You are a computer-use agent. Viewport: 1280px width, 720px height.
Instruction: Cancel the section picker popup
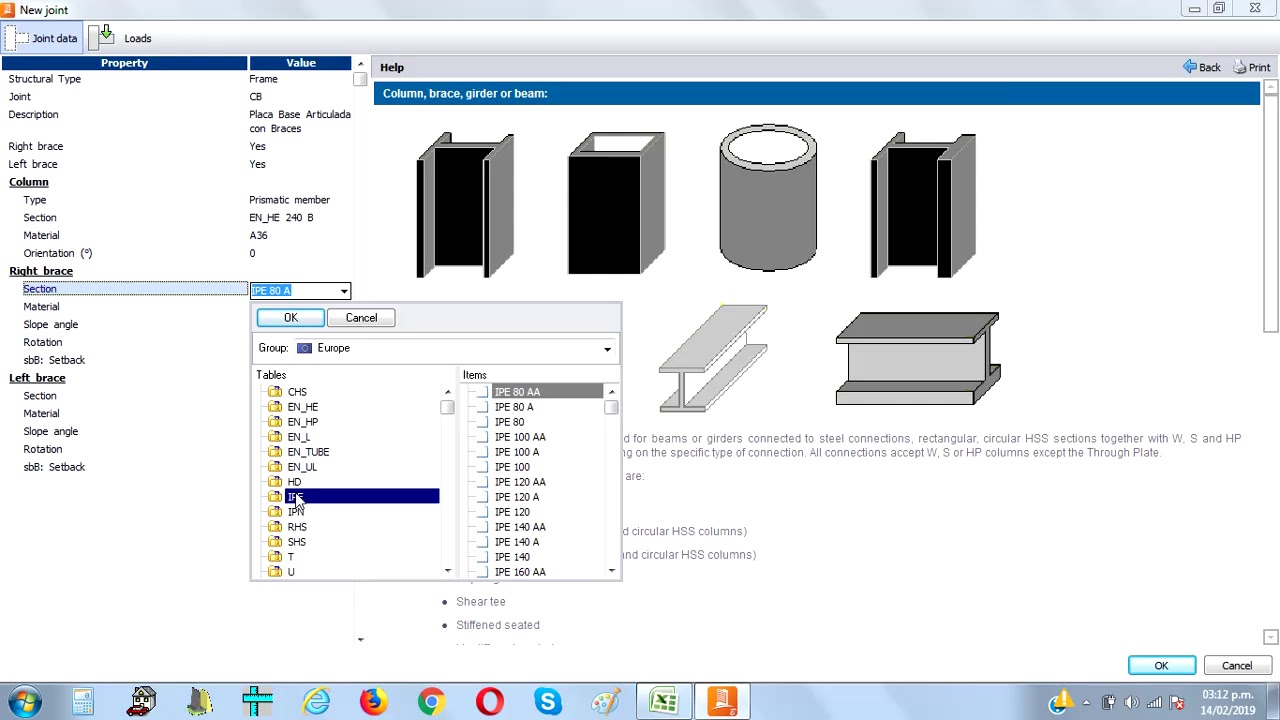[x=361, y=317]
